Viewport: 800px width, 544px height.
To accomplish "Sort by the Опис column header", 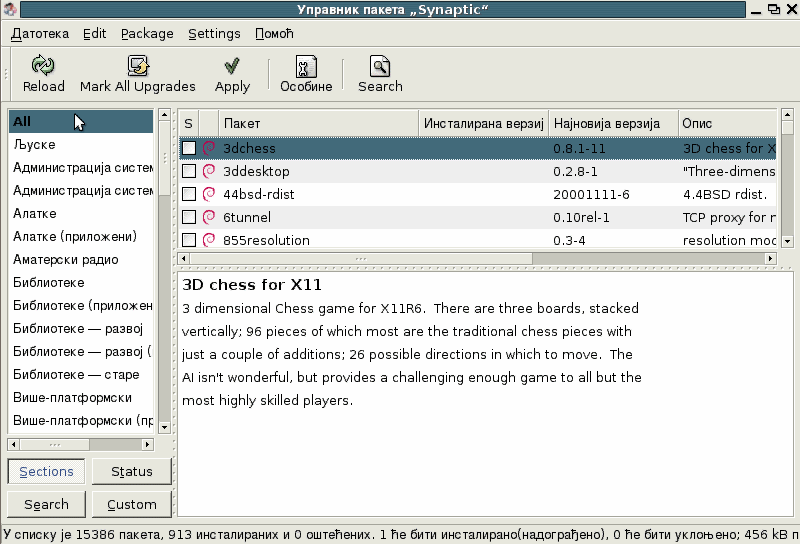I will pyautogui.click(x=728, y=123).
